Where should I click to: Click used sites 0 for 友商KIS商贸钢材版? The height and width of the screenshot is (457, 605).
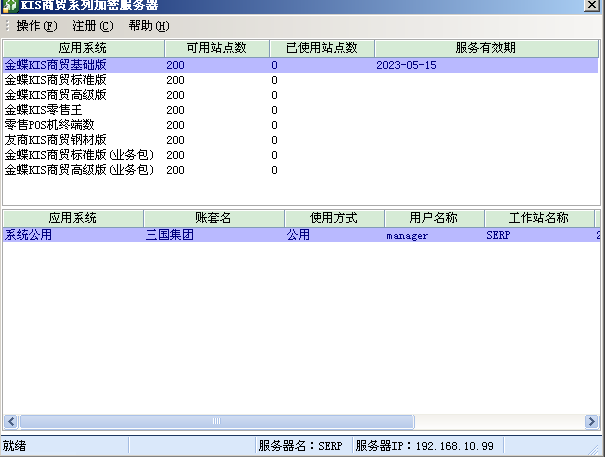pyautogui.click(x=274, y=140)
